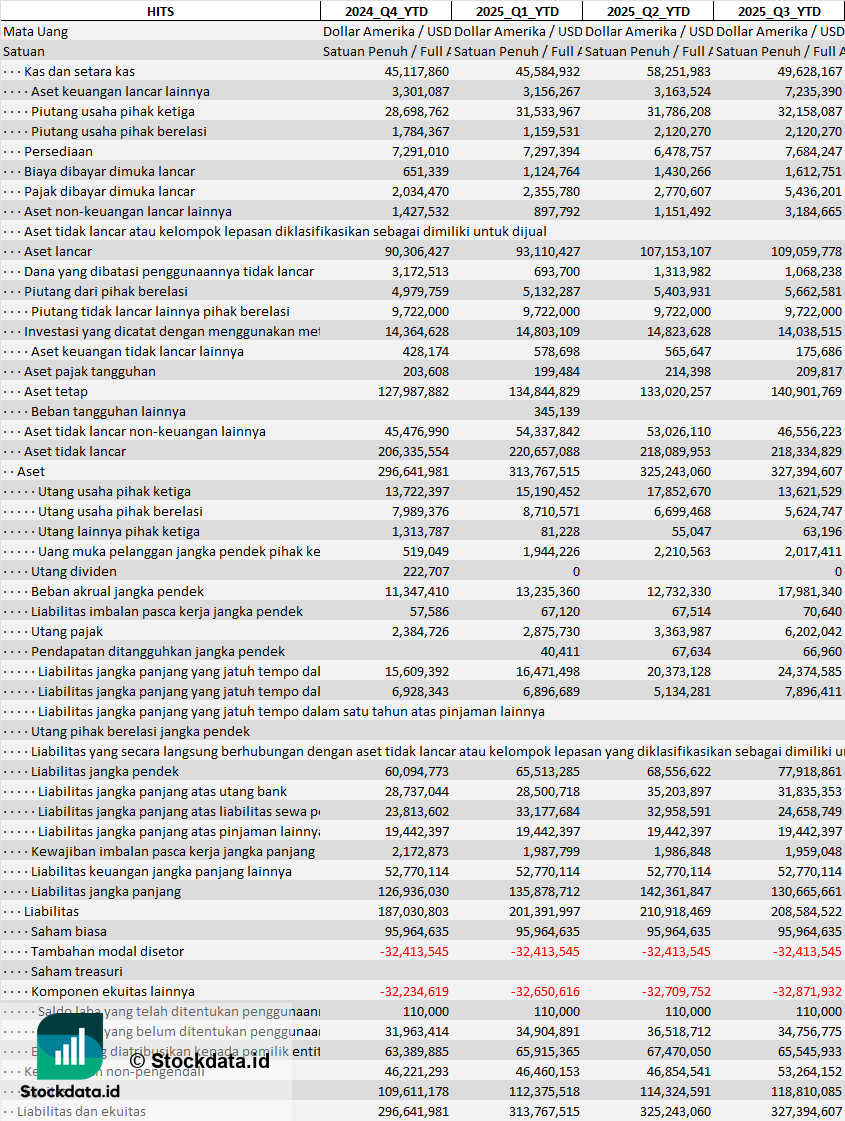The height and width of the screenshot is (1121, 845).
Task: Select Piutang tidak lancar lainnya pihak berelasi
Action: coord(160,312)
